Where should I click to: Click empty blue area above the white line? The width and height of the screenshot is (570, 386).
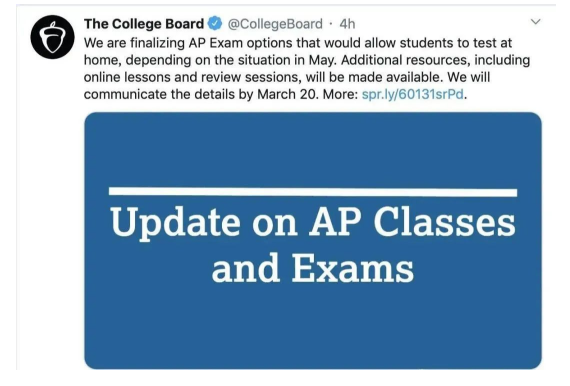tap(313, 149)
